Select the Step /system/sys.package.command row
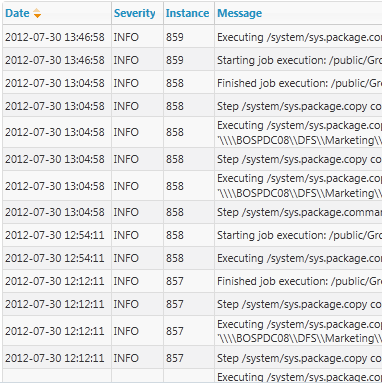The height and width of the screenshot is (383, 382). [192, 212]
